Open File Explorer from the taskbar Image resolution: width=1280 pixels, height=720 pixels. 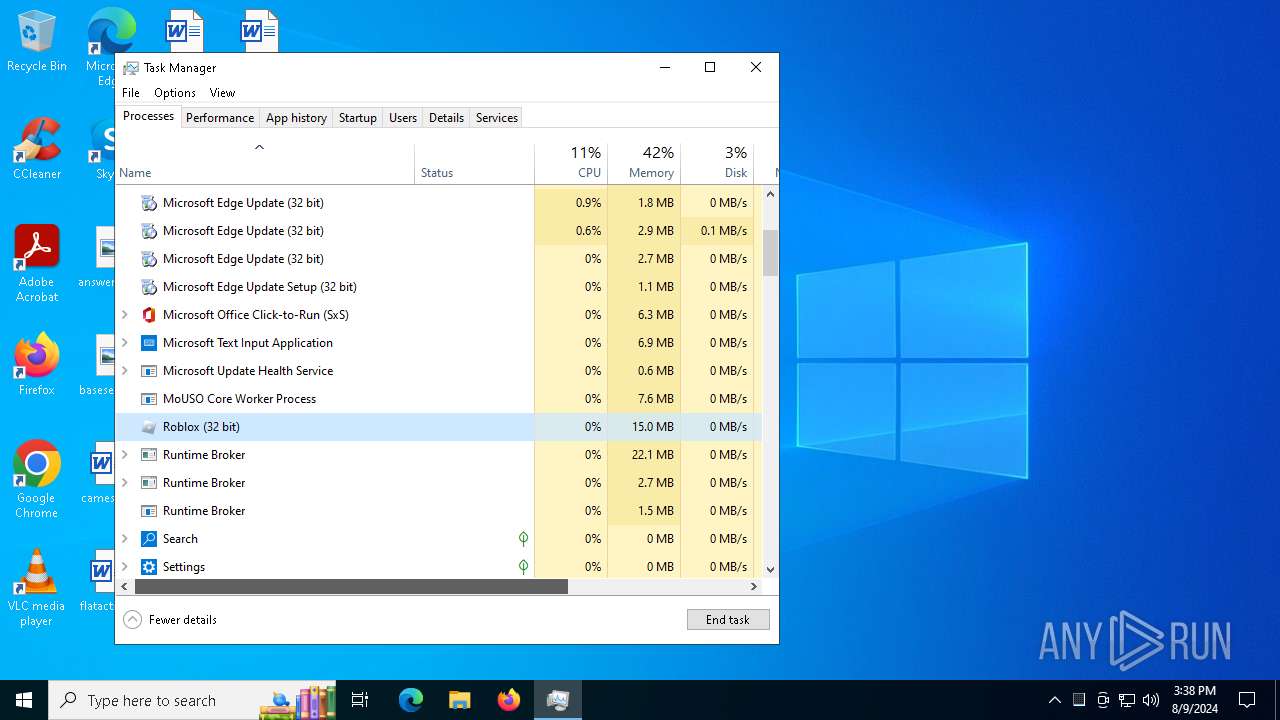[x=459, y=700]
